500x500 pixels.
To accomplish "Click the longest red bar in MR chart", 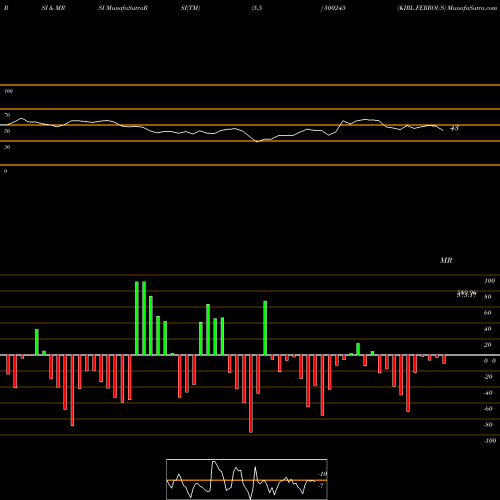I will coord(251,394).
